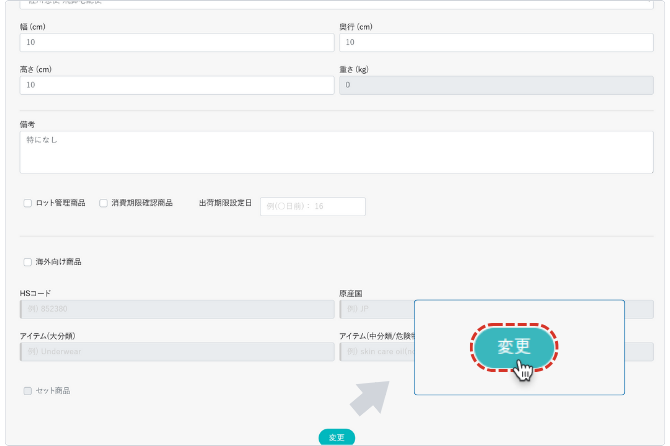Screen dimensions: 670x446
Task: Click the 高さ (cm) label text
Action: (35, 69)
